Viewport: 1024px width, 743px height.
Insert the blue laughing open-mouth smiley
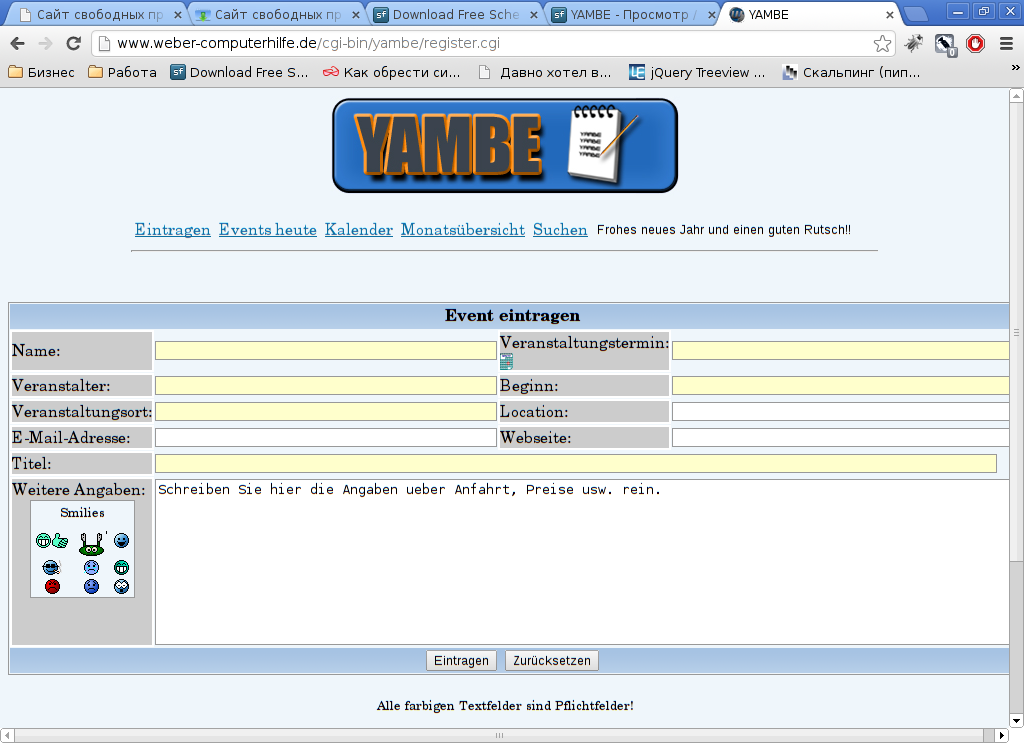121,541
